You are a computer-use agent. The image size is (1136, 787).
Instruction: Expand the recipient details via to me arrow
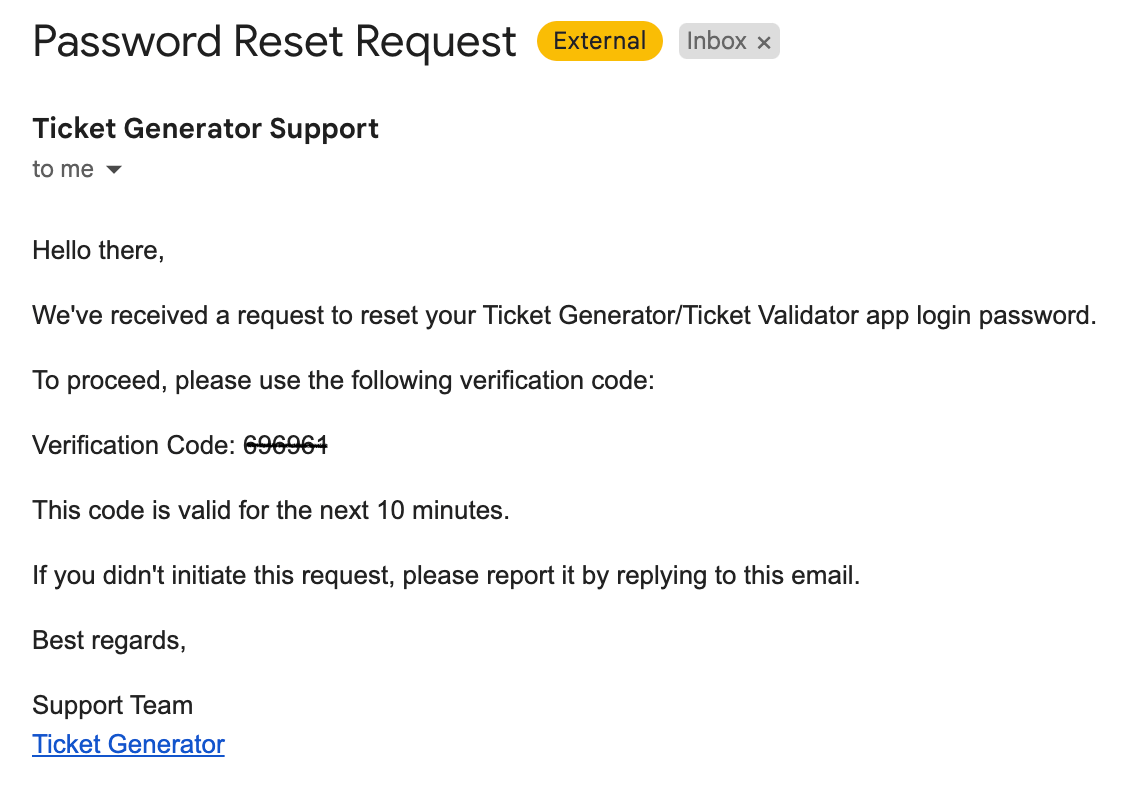pos(113,169)
